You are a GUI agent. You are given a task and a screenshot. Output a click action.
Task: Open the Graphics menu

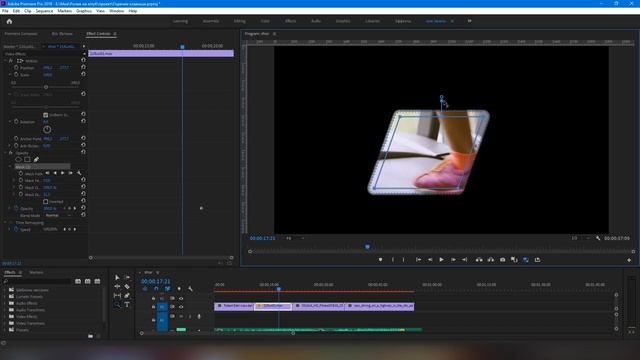coord(84,11)
